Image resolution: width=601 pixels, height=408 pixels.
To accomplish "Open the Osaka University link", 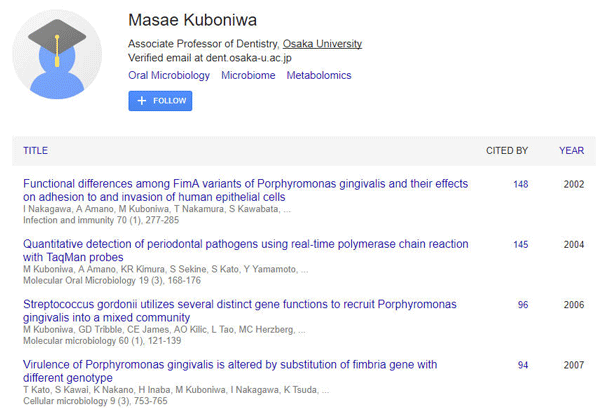I will tap(322, 44).
